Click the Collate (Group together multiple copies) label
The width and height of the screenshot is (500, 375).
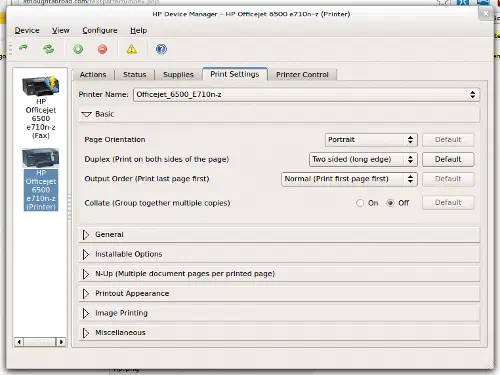pos(157,203)
